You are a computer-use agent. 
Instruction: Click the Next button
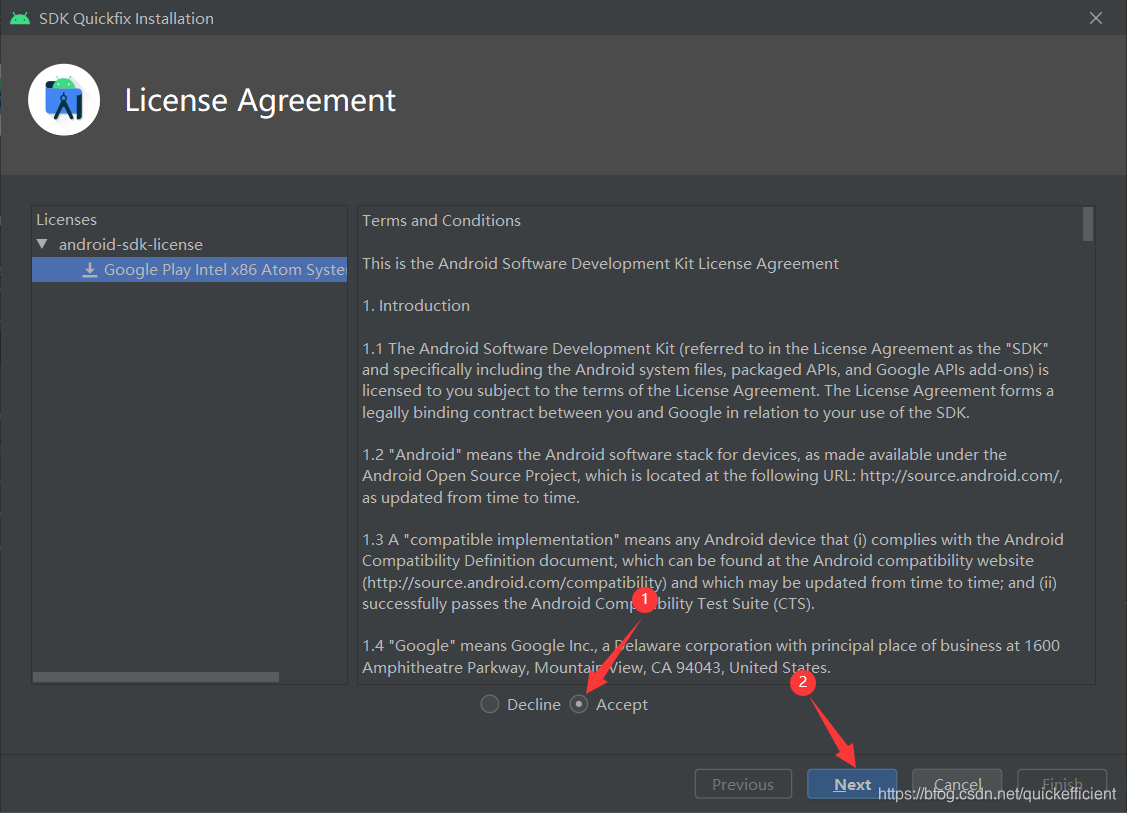click(852, 784)
